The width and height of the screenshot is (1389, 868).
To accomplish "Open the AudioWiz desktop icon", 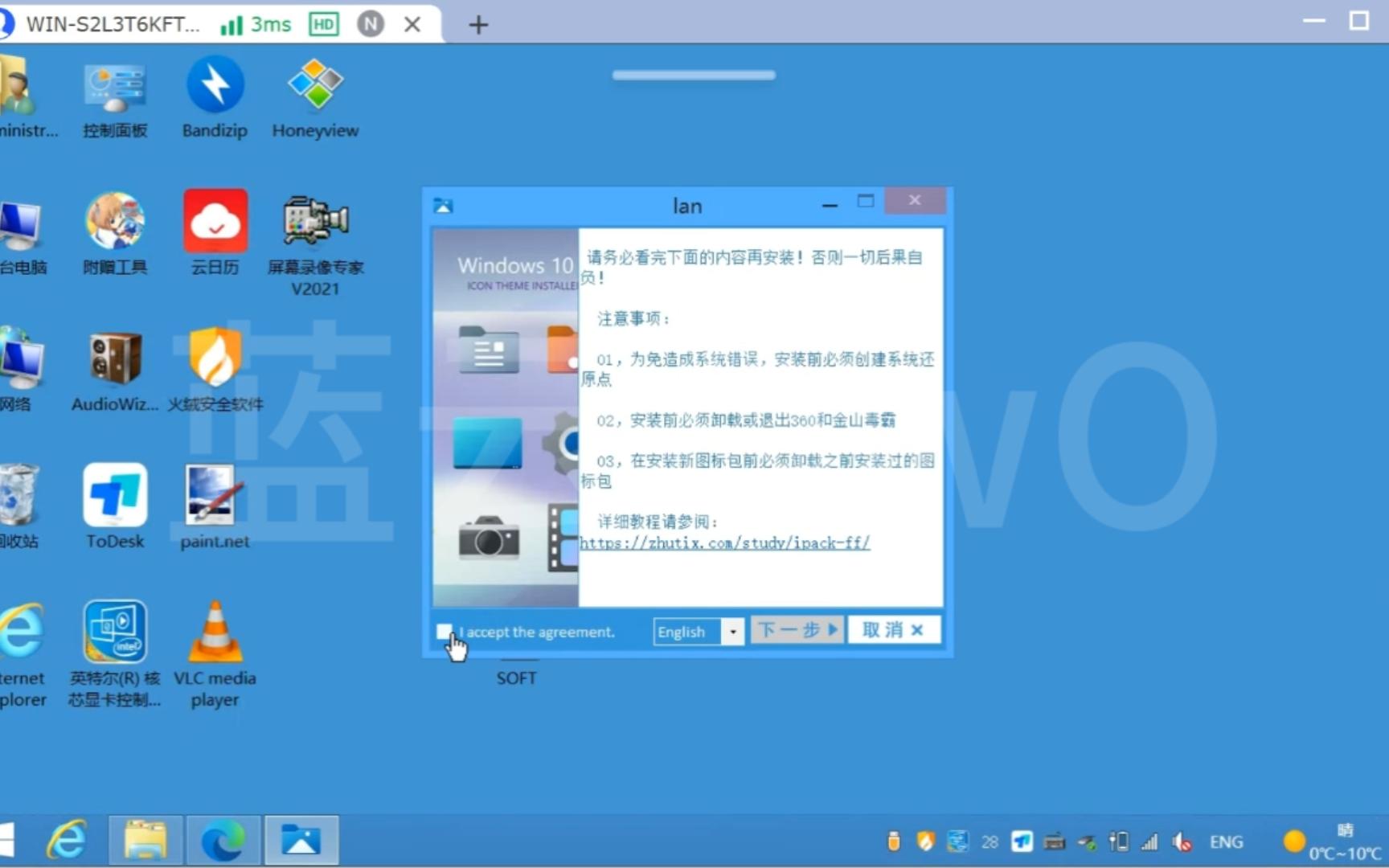I will pyautogui.click(x=115, y=371).
